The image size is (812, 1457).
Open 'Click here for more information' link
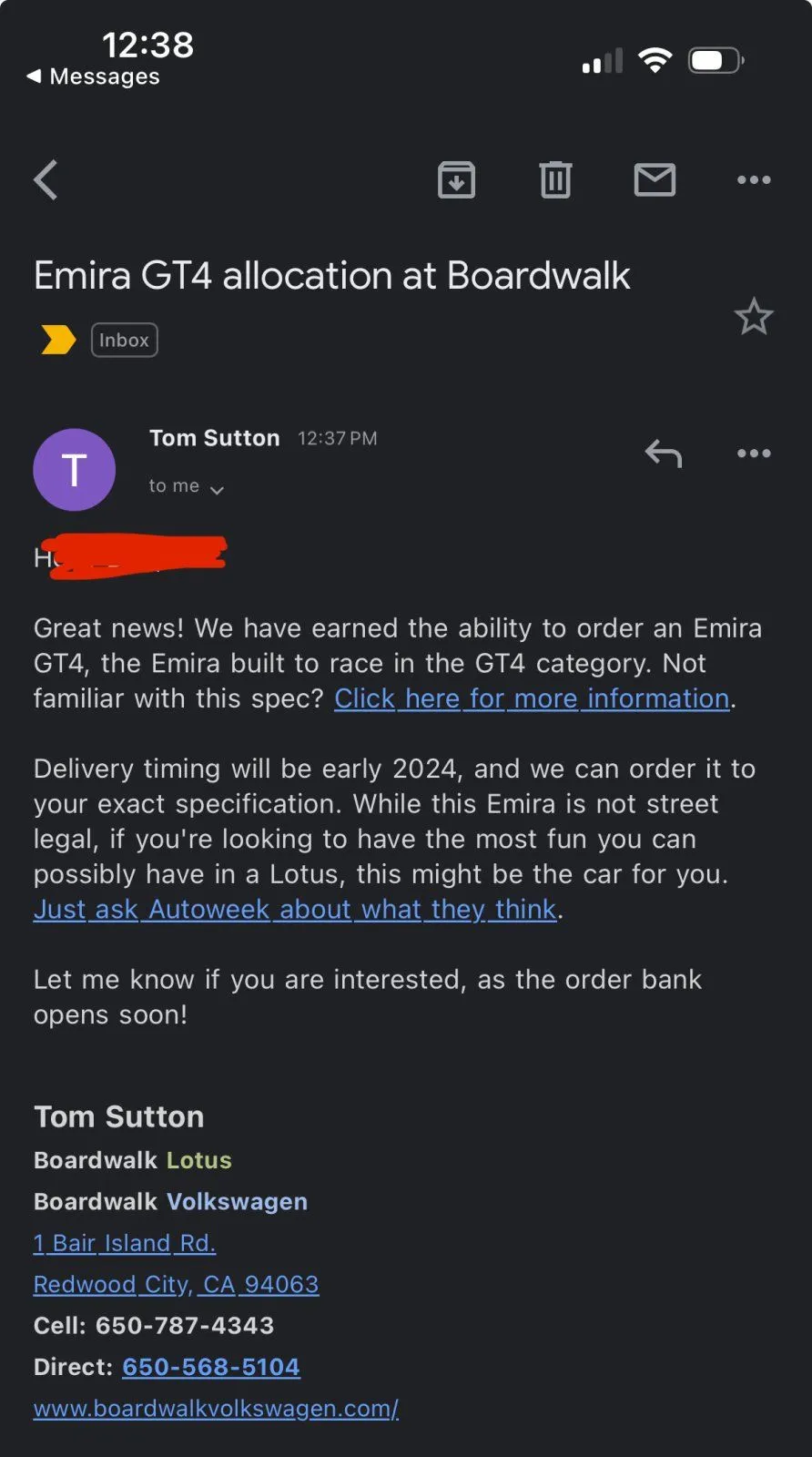click(x=532, y=698)
